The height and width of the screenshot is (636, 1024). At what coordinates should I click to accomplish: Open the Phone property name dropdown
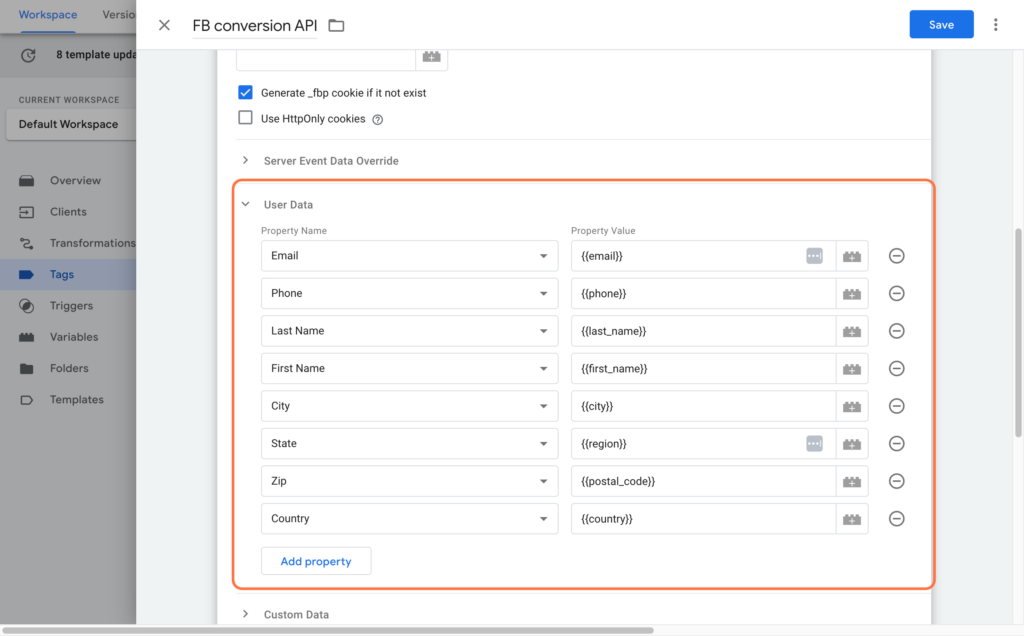[x=409, y=293]
